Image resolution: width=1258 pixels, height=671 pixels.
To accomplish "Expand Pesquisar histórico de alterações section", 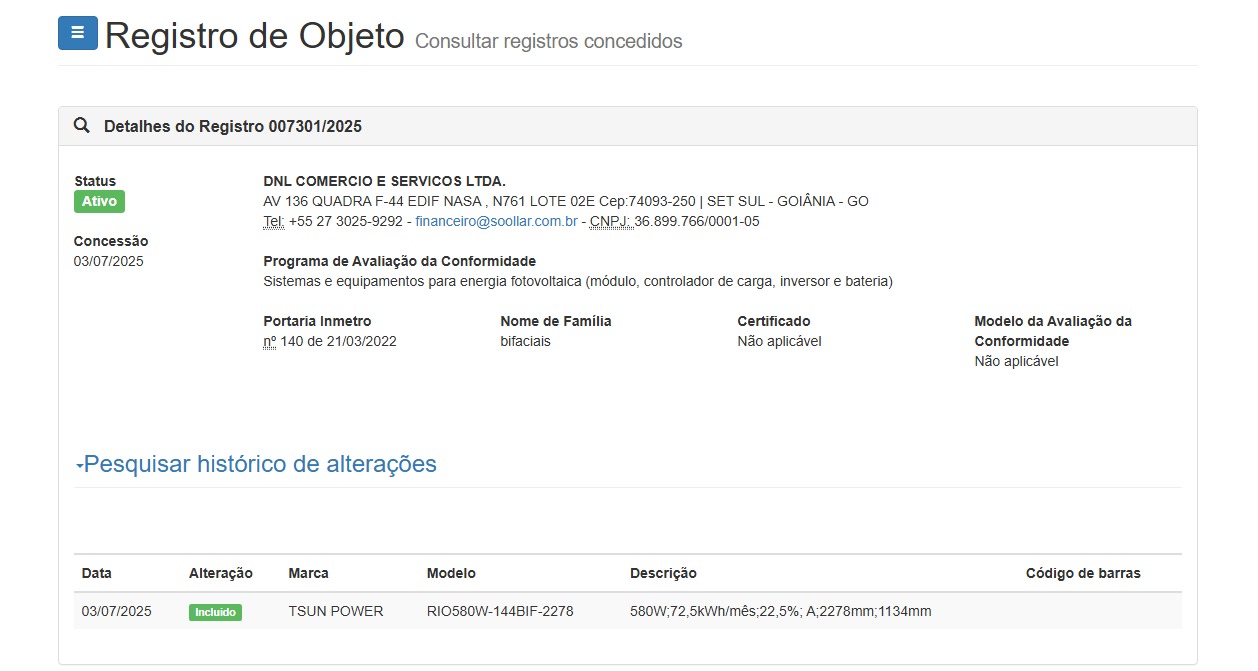I will pos(260,464).
